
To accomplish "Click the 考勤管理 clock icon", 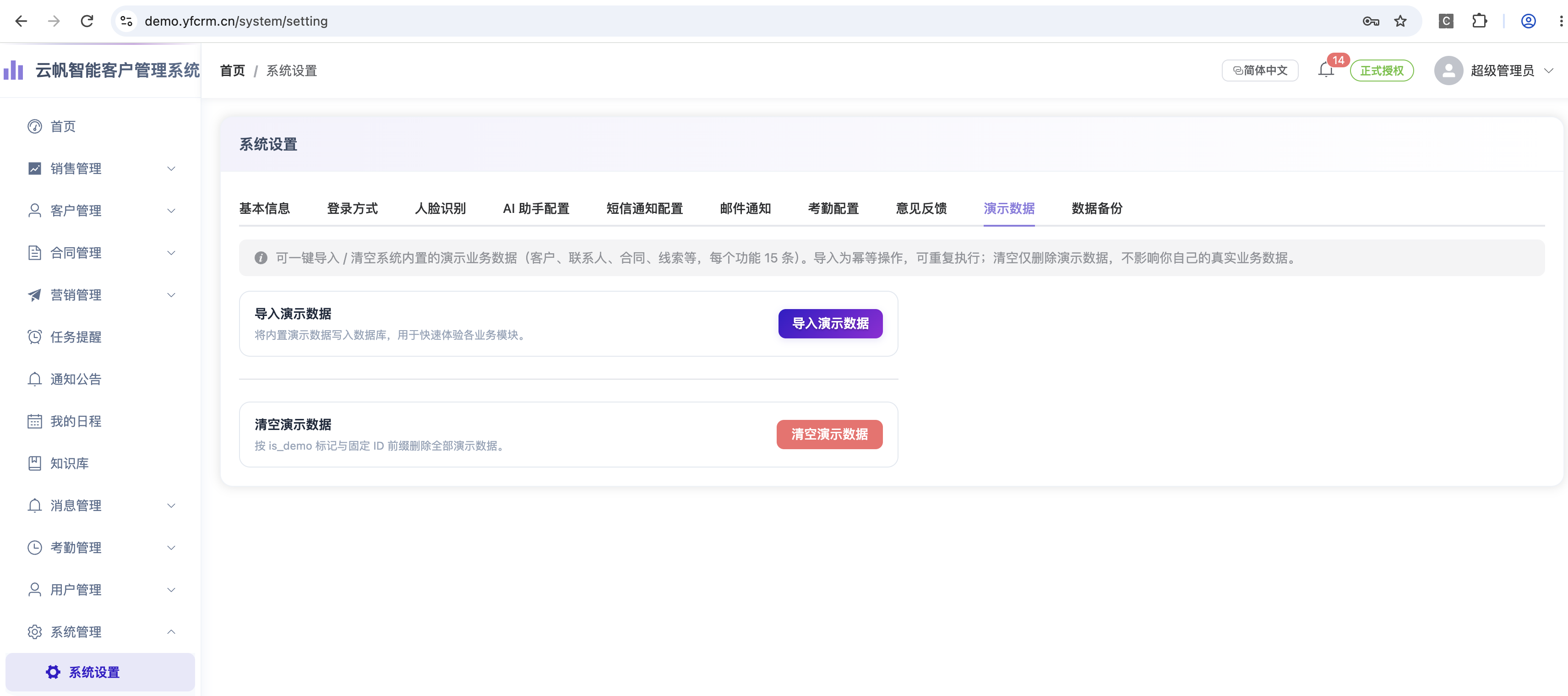I will click(x=35, y=548).
